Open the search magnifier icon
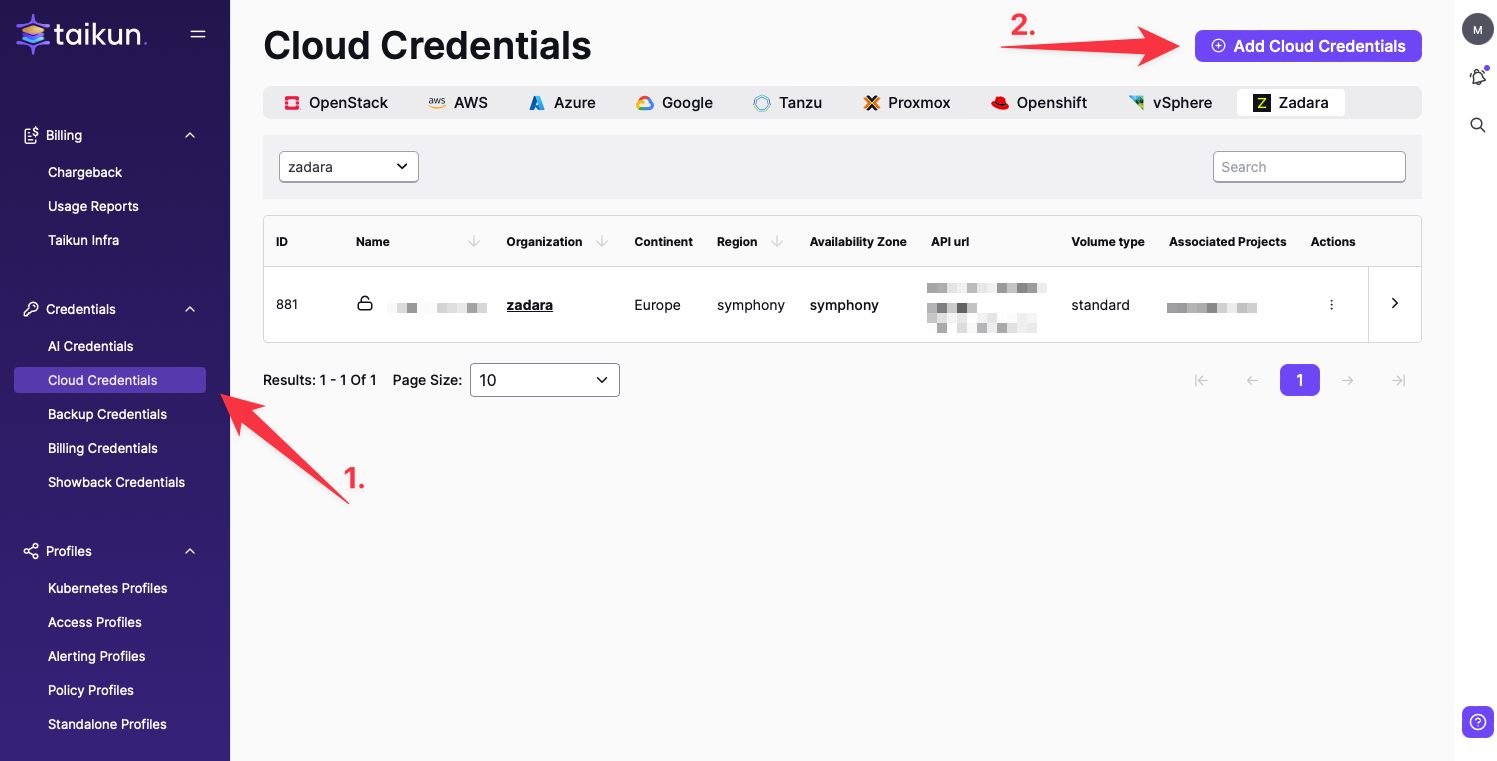Viewport: 1497px width, 761px height. pos(1478,125)
